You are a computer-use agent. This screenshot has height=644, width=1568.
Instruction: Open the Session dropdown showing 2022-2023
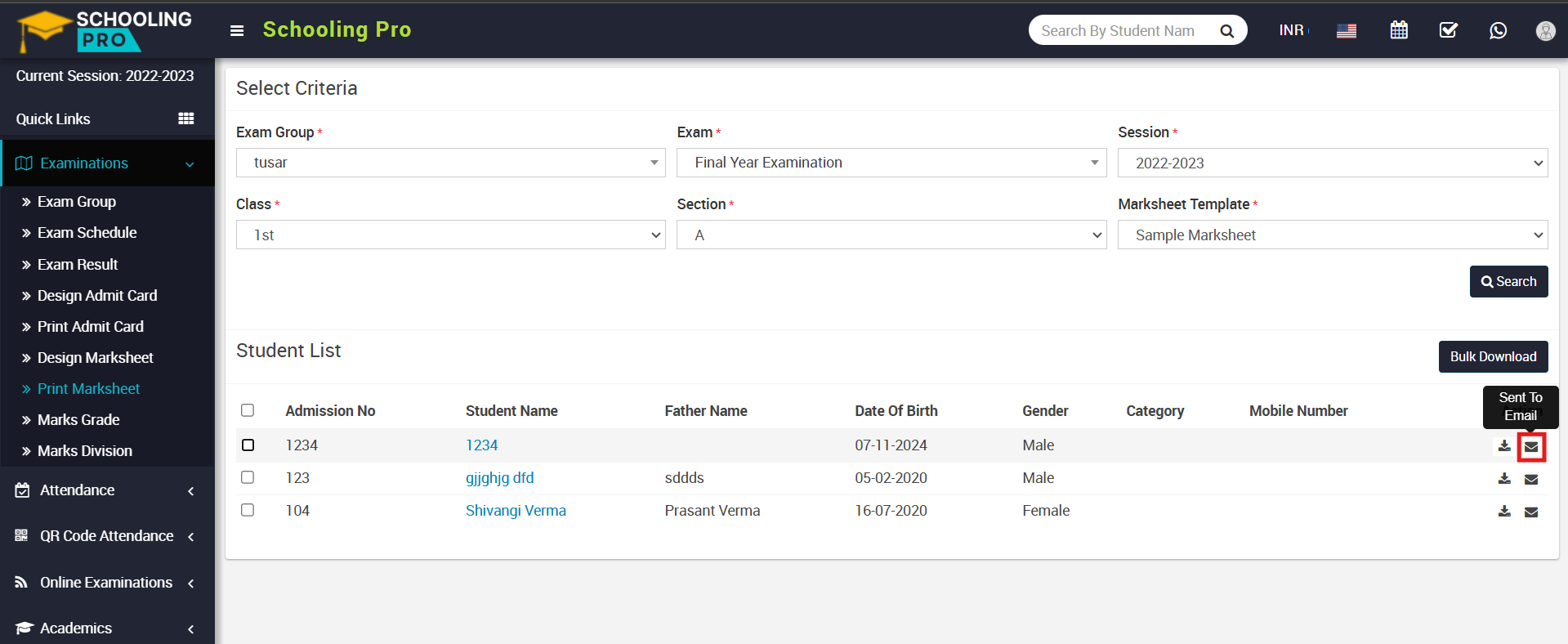pyautogui.click(x=1333, y=163)
